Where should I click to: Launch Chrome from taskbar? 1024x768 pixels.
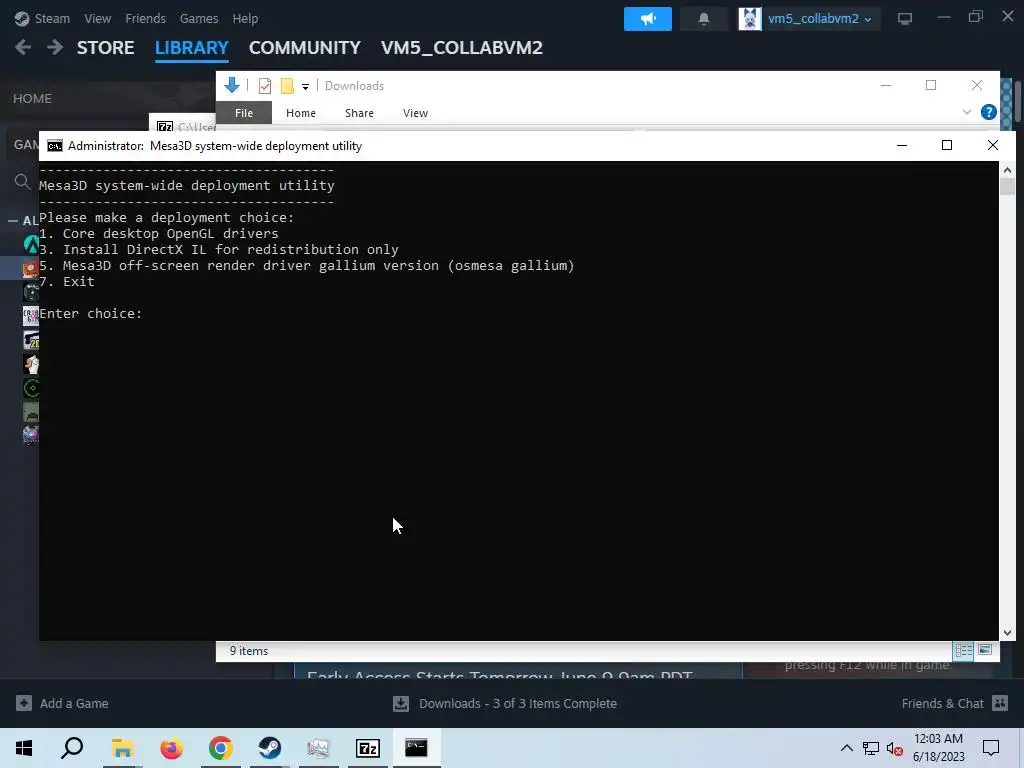click(221, 748)
